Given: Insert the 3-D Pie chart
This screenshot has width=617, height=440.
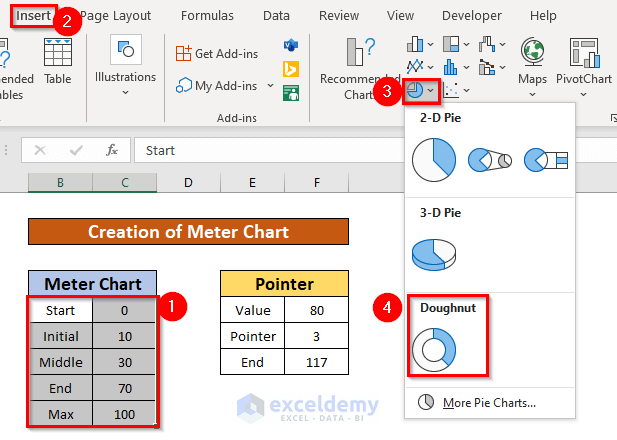Looking at the screenshot, I should tap(433, 252).
